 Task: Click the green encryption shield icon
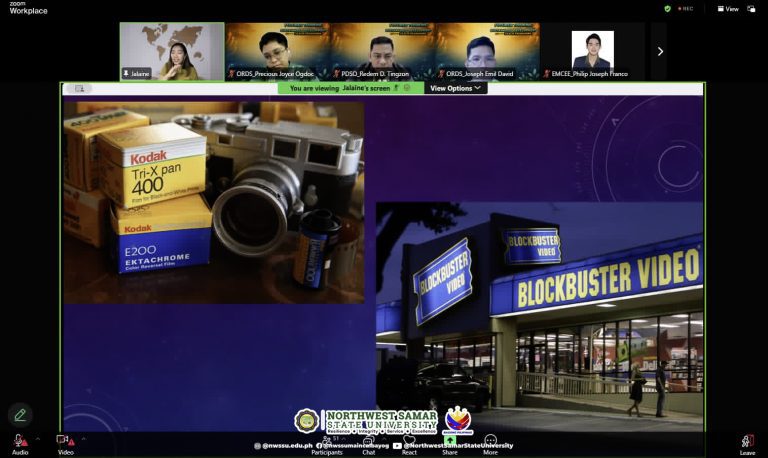667,9
